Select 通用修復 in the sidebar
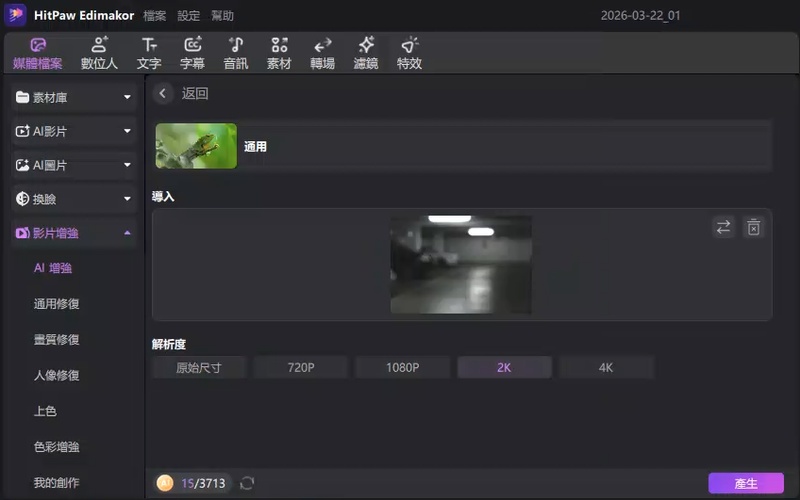The height and width of the screenshot is (500, 800). (56, 304)
